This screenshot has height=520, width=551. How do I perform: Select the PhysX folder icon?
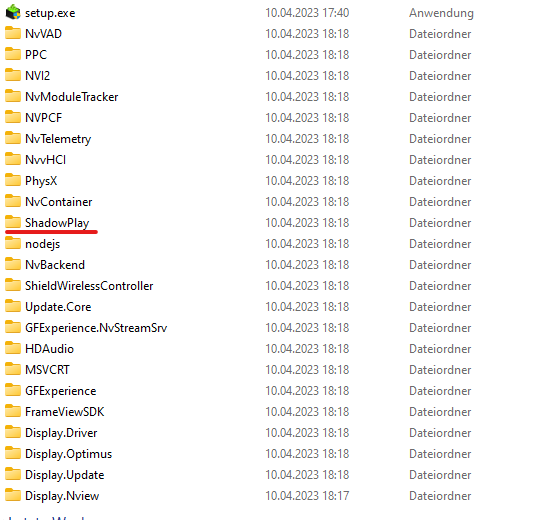(x=13, y=180)
